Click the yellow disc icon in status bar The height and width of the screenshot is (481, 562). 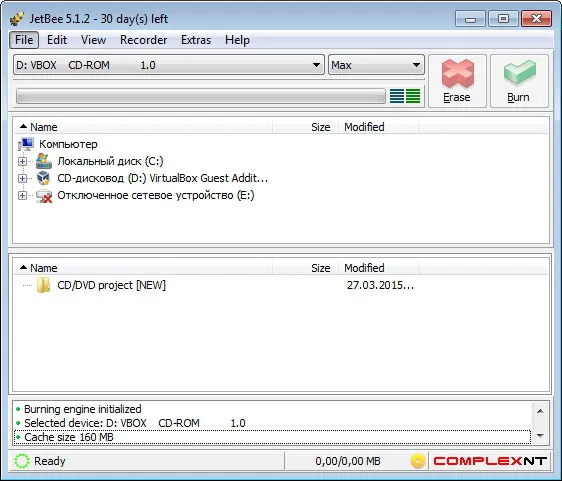418,461
